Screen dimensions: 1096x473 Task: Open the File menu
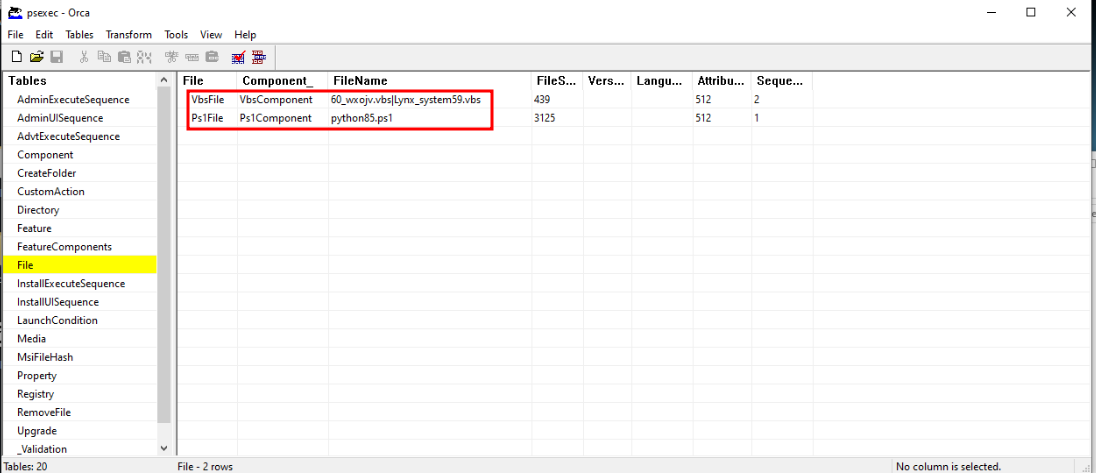tap(15, 34)
